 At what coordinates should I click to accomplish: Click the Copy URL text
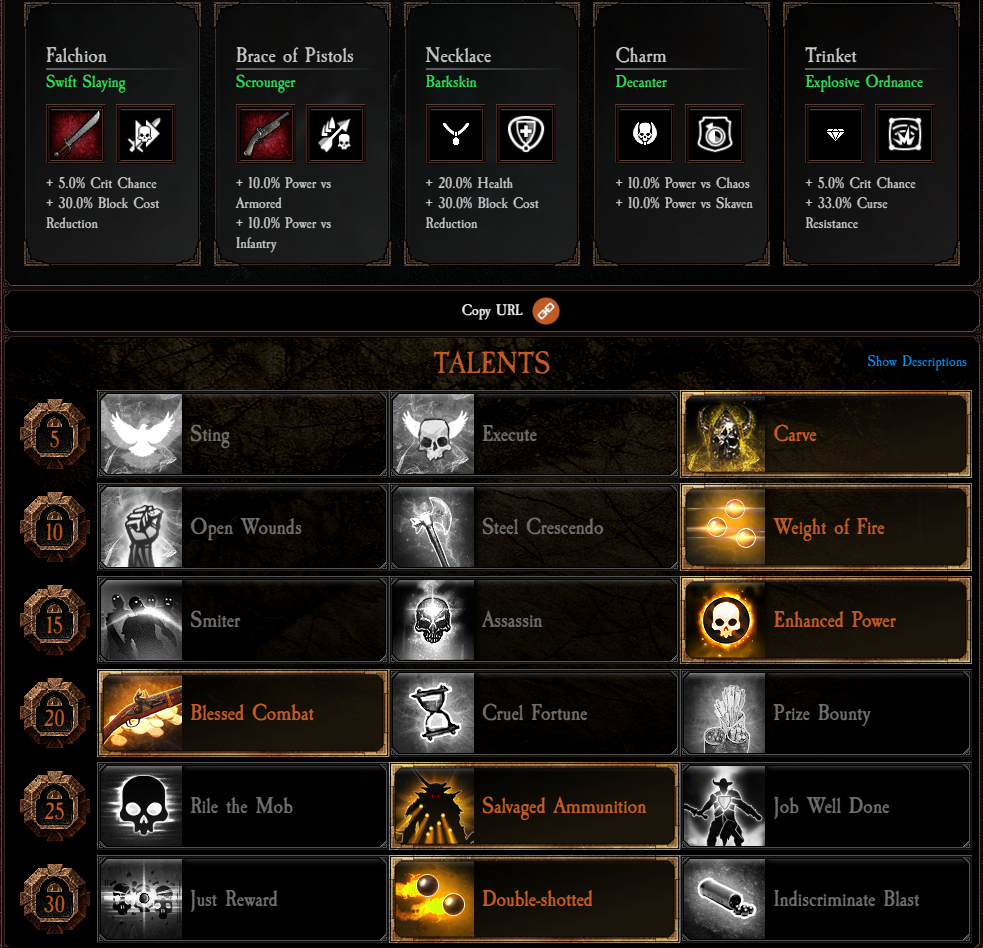pos(492,310)
